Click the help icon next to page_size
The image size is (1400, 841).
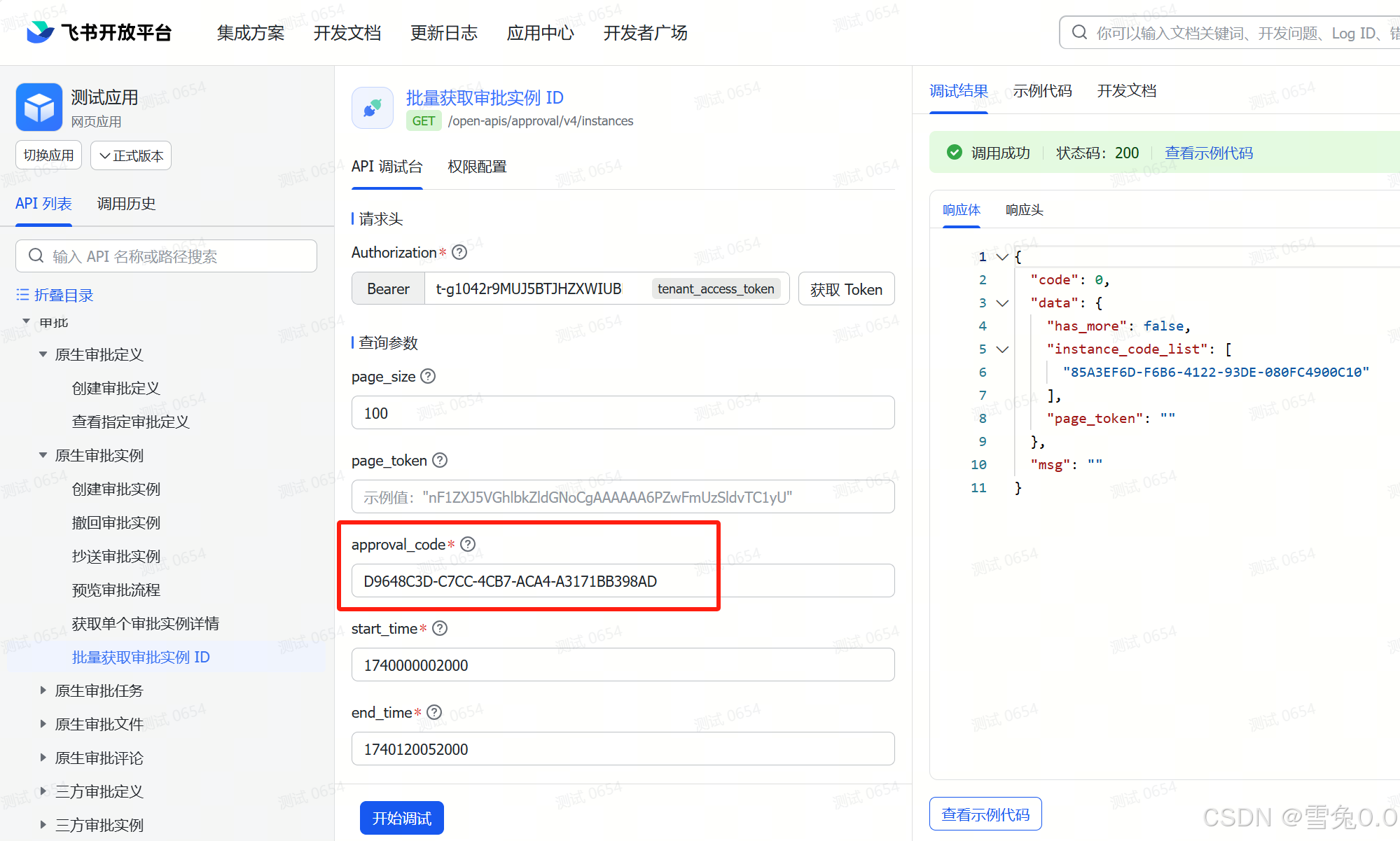(x=428, y=376)
